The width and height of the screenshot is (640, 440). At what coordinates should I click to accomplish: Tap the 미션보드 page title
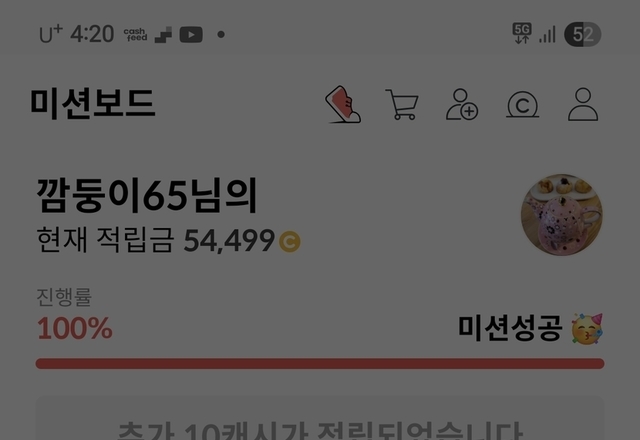[x=93, y=104]
